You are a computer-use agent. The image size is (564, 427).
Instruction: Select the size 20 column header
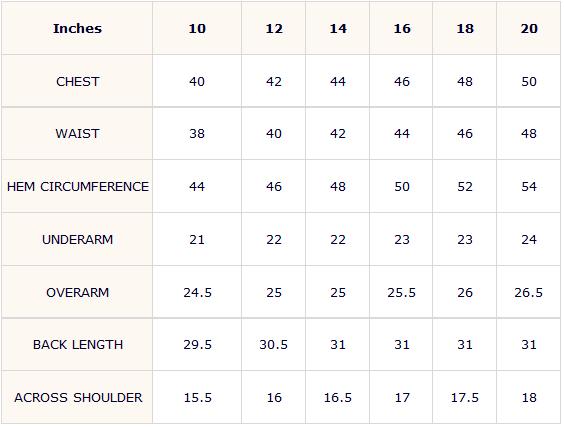pos(529,28)
